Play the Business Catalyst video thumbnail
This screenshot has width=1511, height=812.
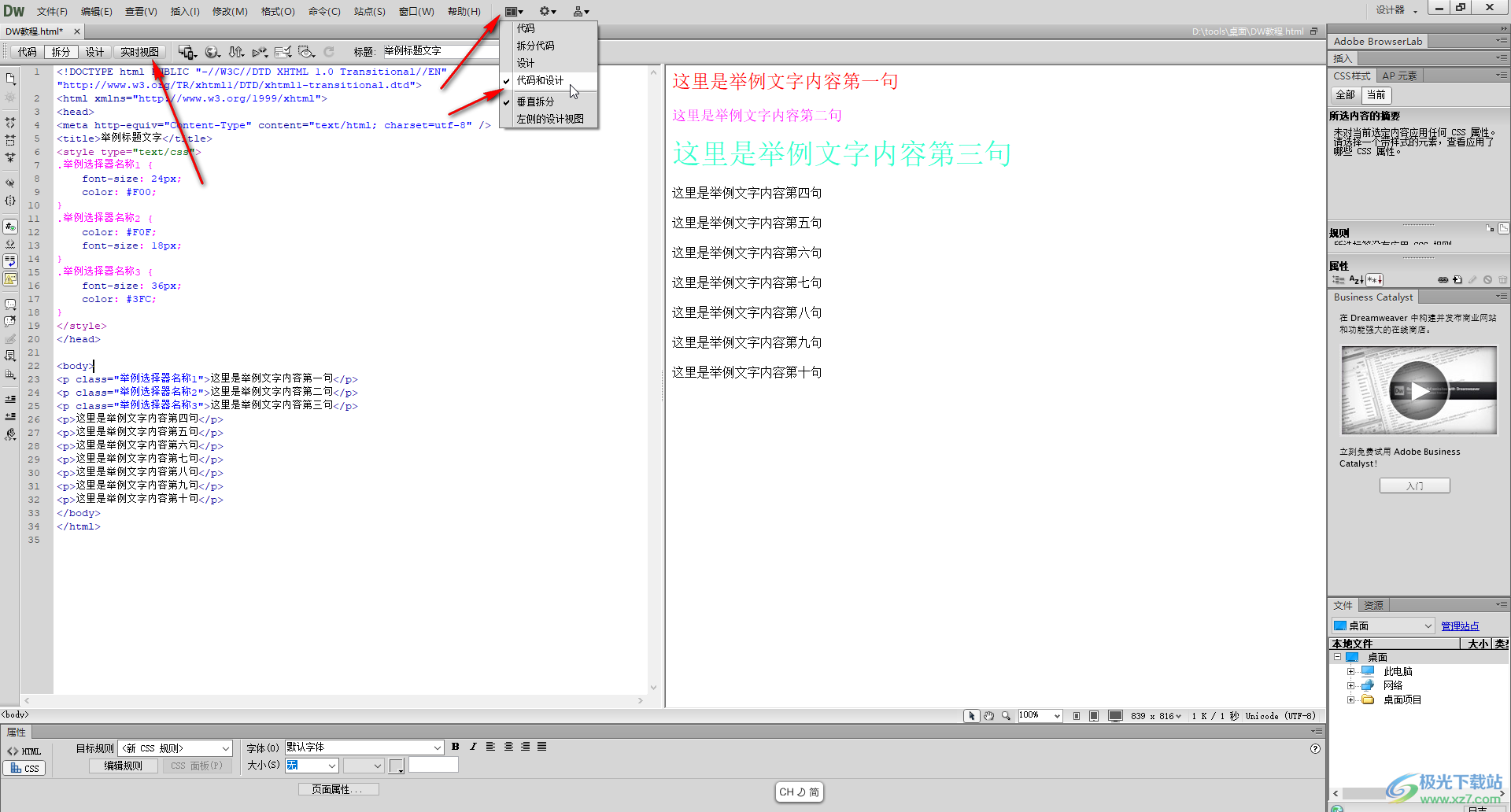pos(1419,390)
